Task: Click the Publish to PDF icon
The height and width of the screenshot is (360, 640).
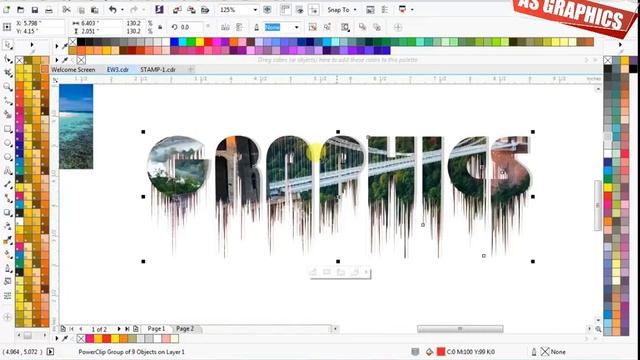Action: click(205, 9)
